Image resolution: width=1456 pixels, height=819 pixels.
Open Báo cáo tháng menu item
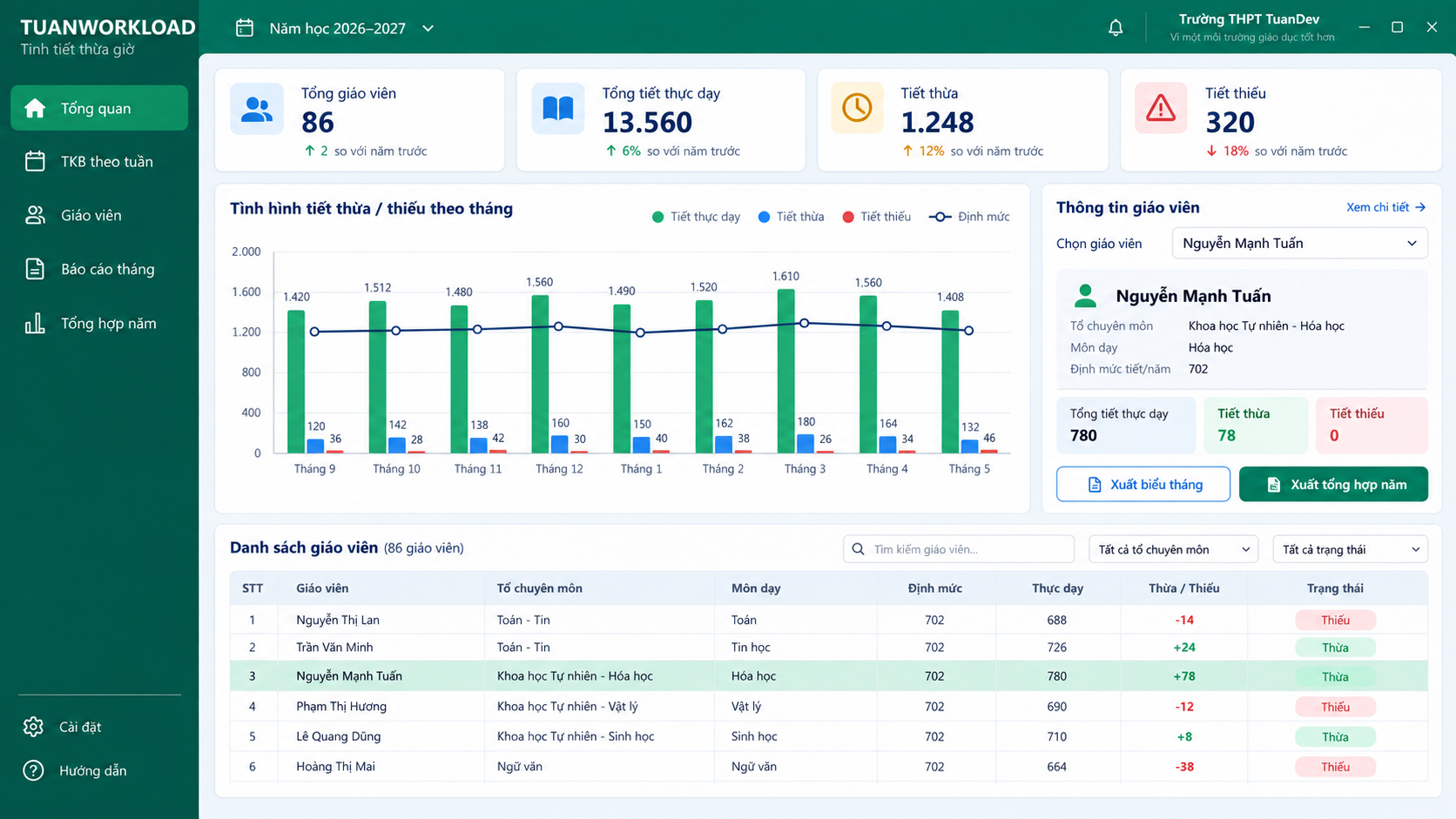[x=99, y=269]
